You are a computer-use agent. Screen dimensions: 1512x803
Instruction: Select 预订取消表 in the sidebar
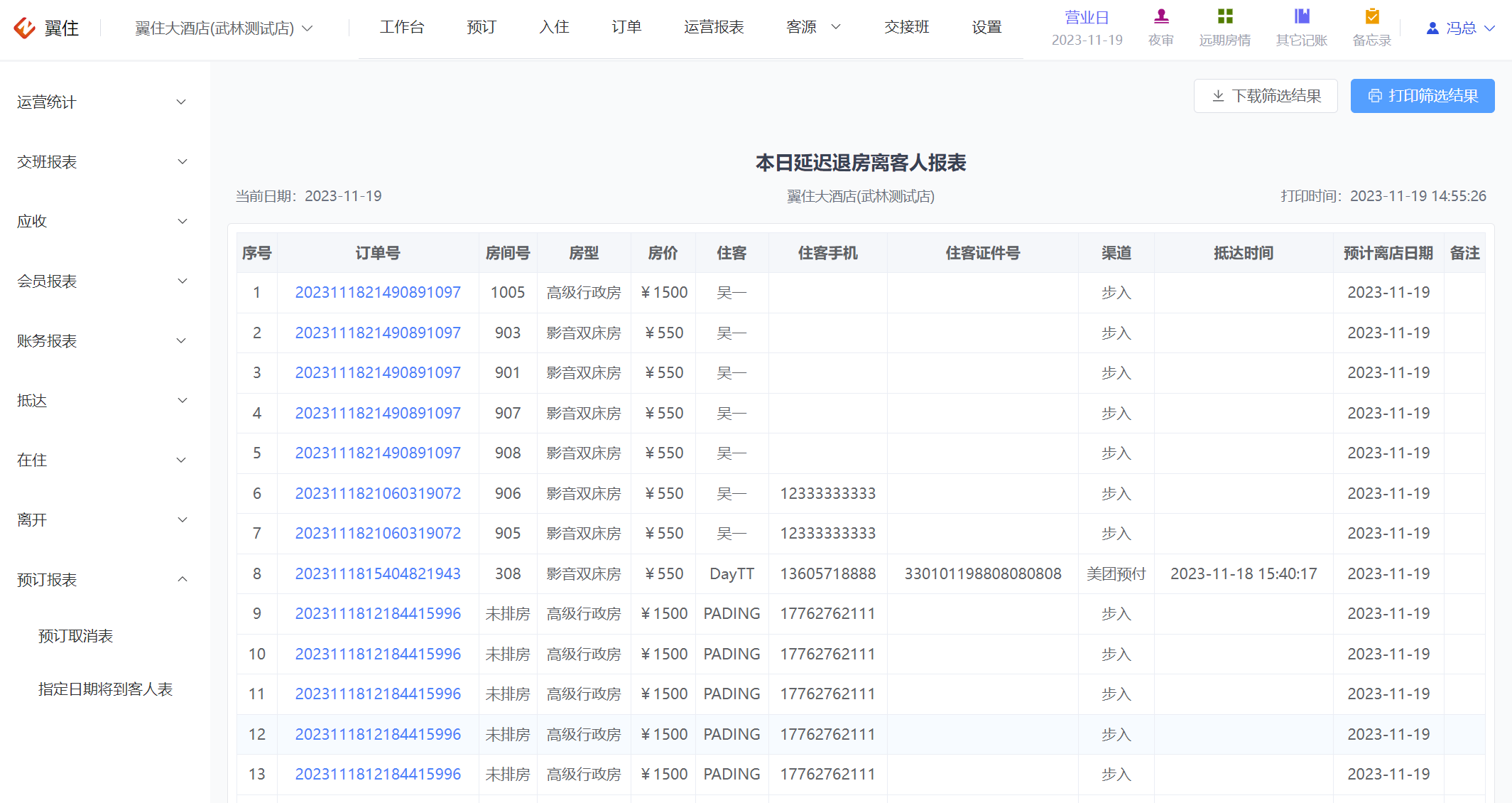point(76,636)
